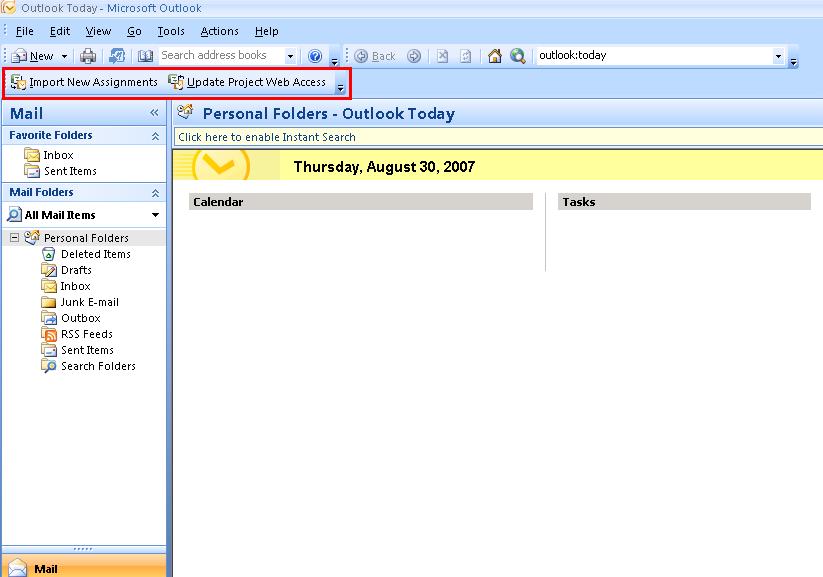Select the Deleted Items folder name

click(x=96, y=254)
